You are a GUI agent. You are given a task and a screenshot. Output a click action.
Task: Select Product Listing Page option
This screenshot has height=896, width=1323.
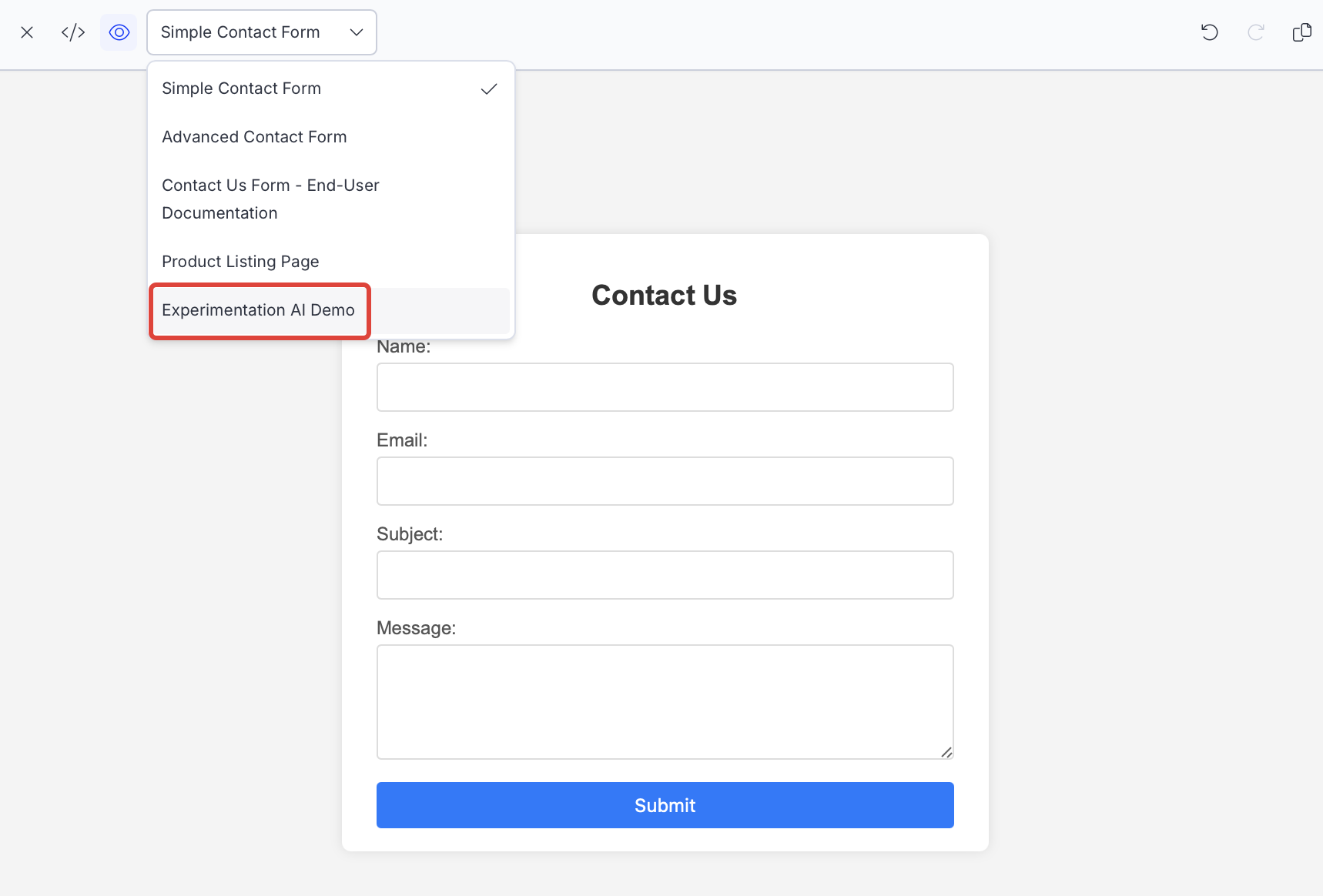[241, 262]
